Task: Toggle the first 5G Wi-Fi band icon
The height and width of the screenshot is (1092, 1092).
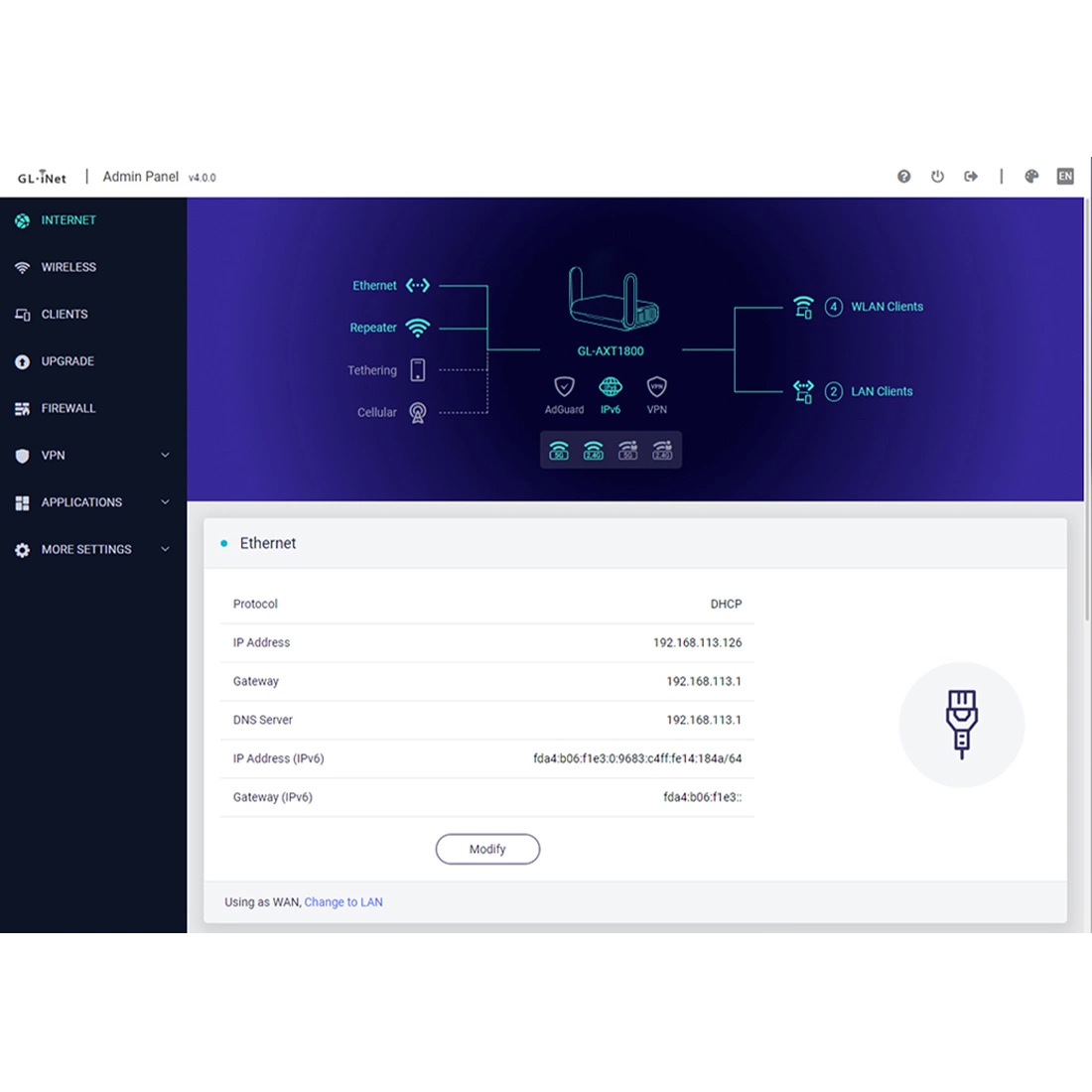Action: pos(559,451)
